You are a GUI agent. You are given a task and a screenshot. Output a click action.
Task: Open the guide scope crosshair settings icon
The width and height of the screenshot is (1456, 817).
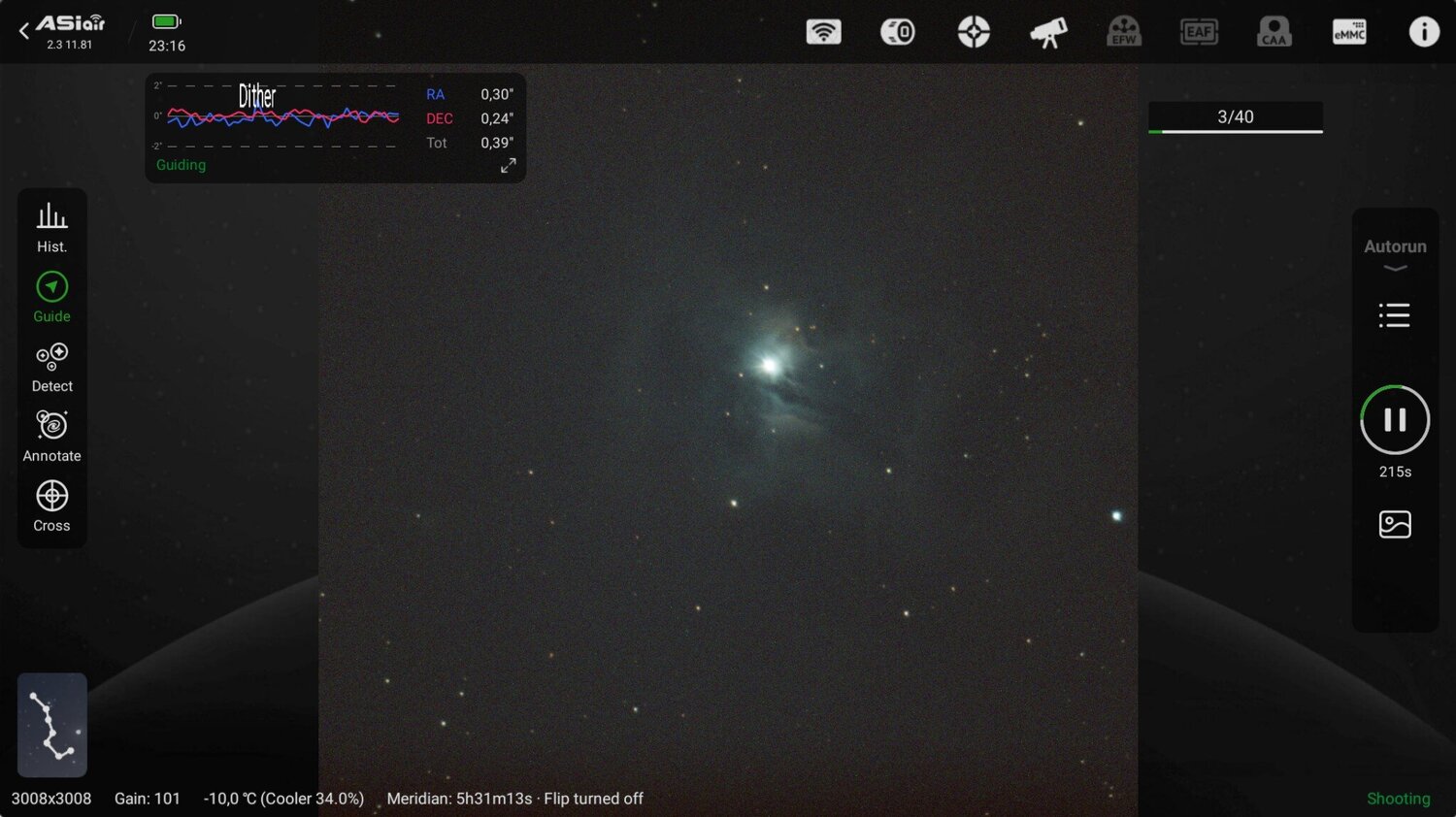(x=974, y=32)
